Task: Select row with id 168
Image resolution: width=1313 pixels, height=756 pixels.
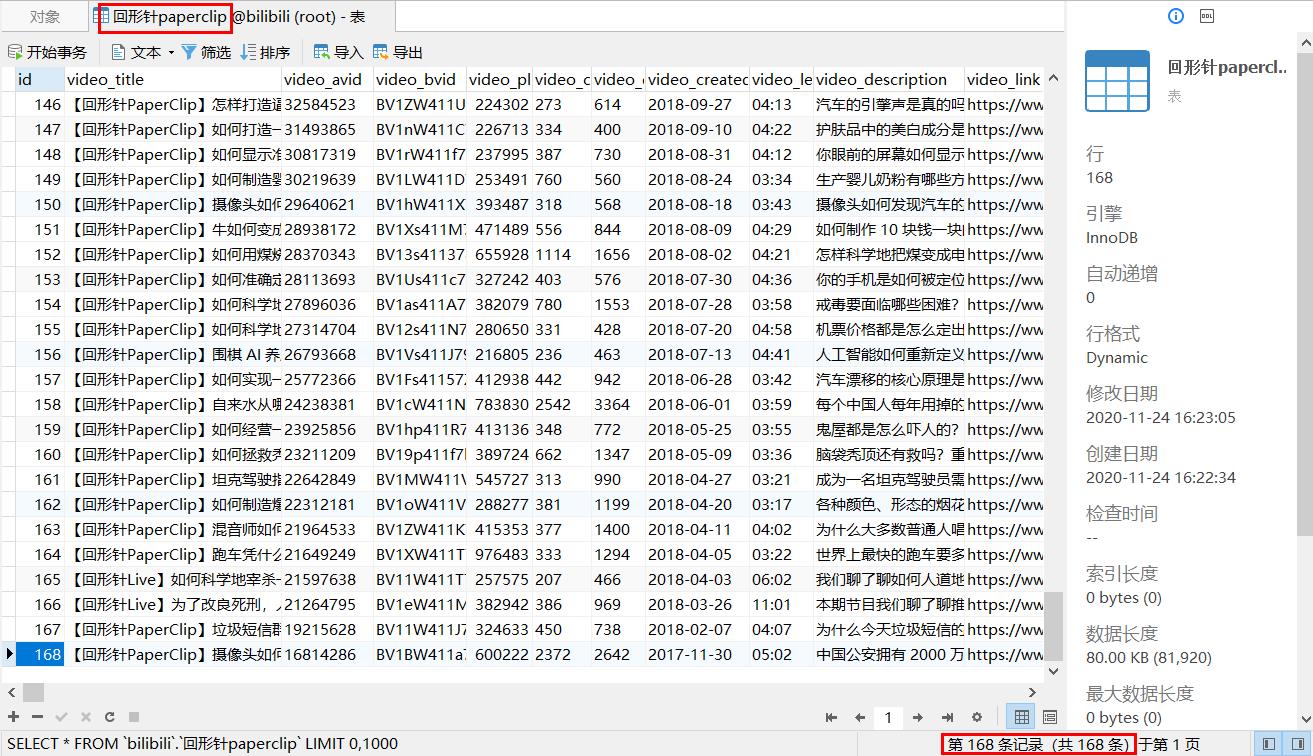Action: pyautogui.click(x=39, y=654)
